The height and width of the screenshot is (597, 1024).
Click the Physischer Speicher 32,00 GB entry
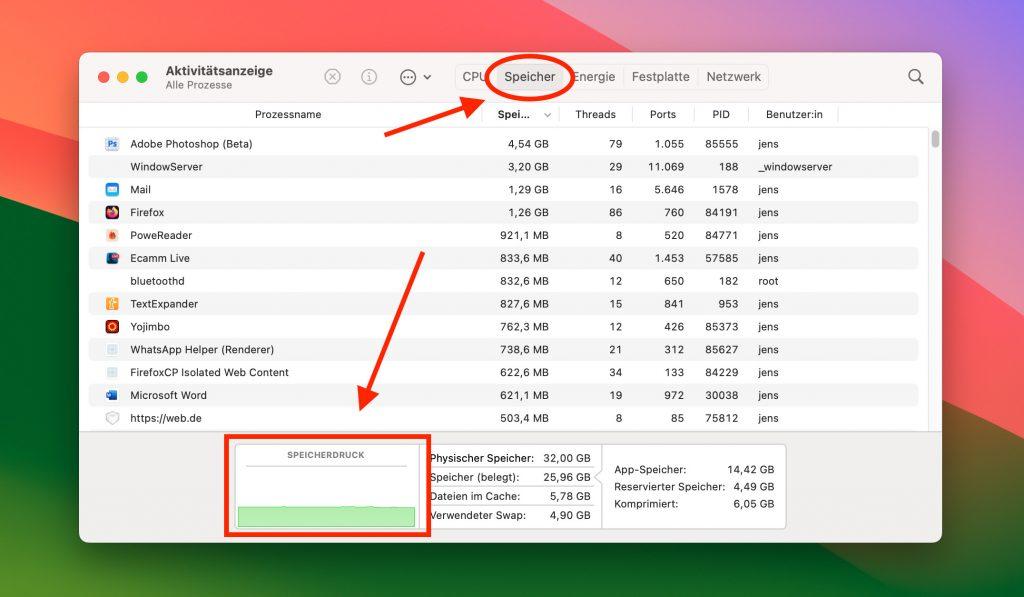click(510, 458)
